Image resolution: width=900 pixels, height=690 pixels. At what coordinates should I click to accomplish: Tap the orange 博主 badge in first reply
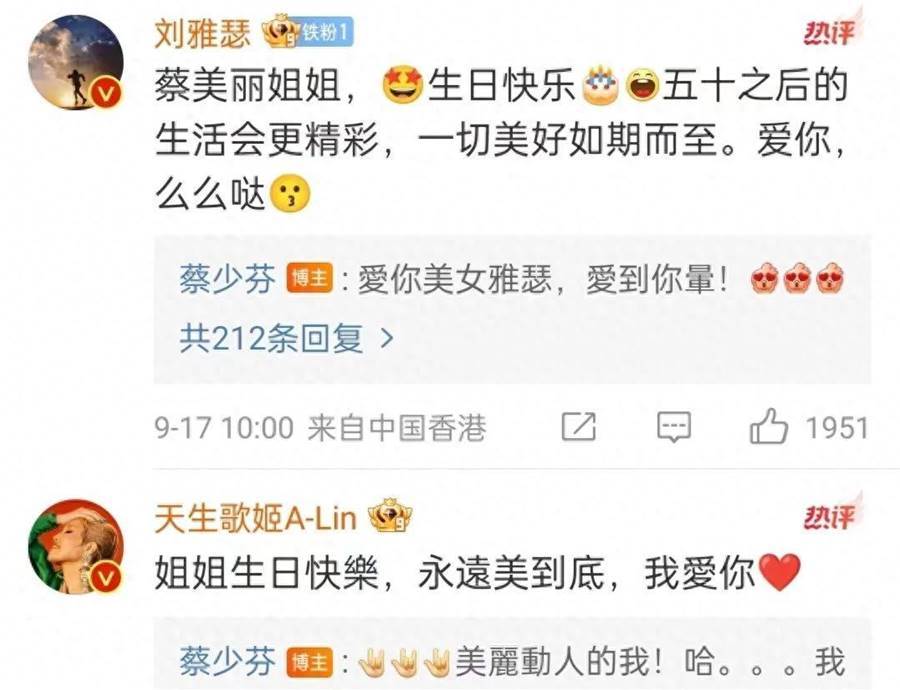[309, 280]
